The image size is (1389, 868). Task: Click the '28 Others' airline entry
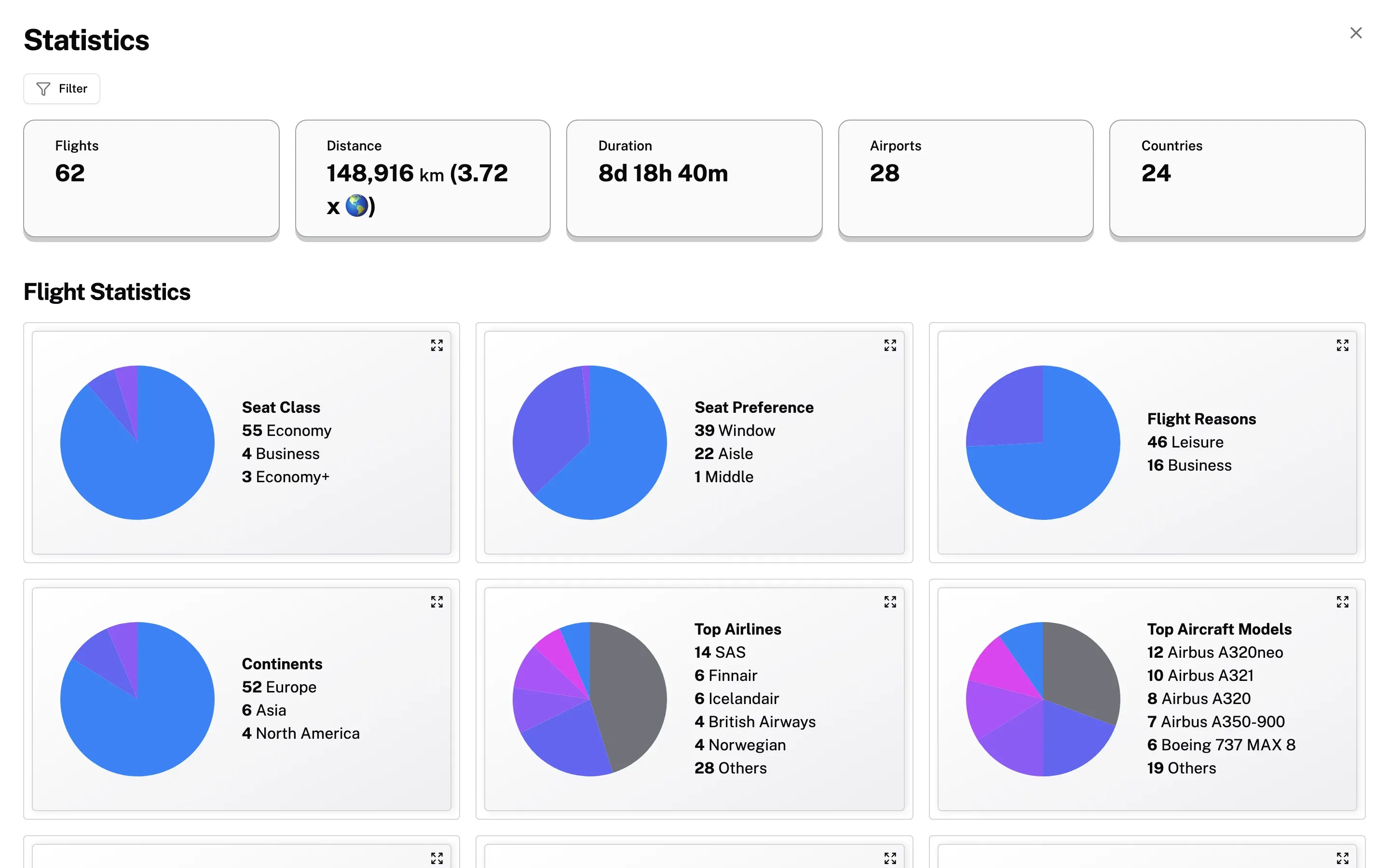coord(730,768)
